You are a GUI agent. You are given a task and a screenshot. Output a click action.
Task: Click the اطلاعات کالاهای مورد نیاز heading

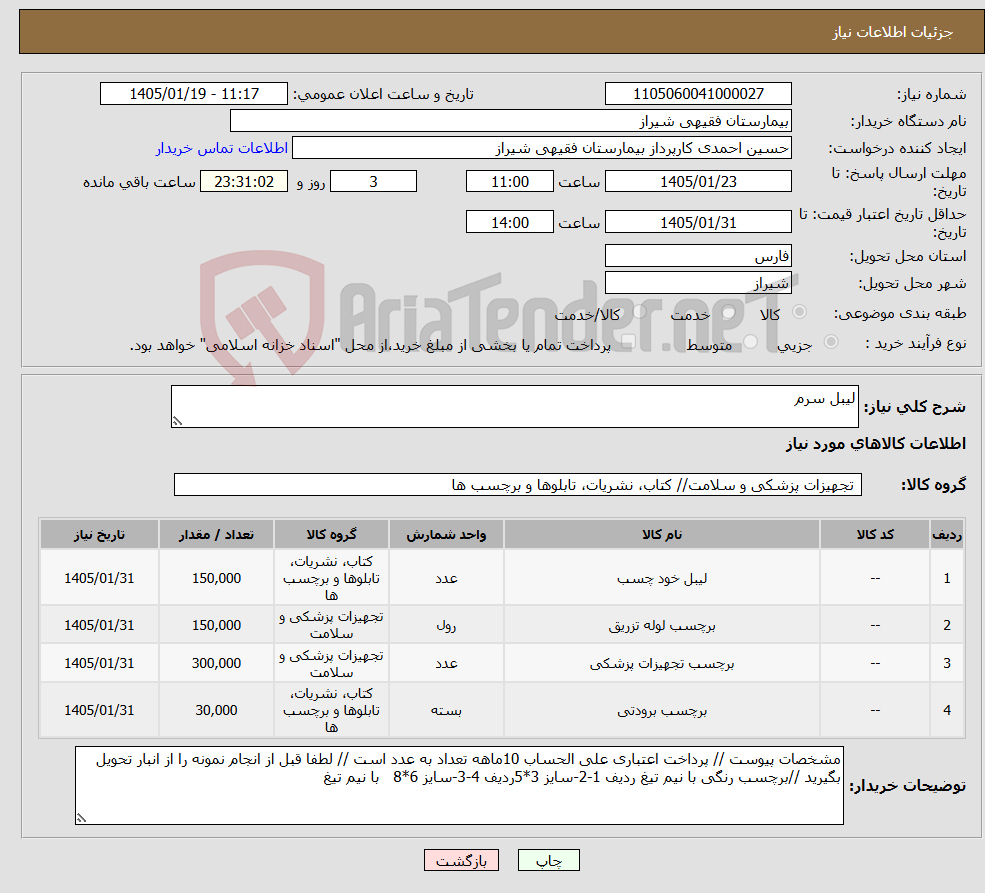pos(876,444)
